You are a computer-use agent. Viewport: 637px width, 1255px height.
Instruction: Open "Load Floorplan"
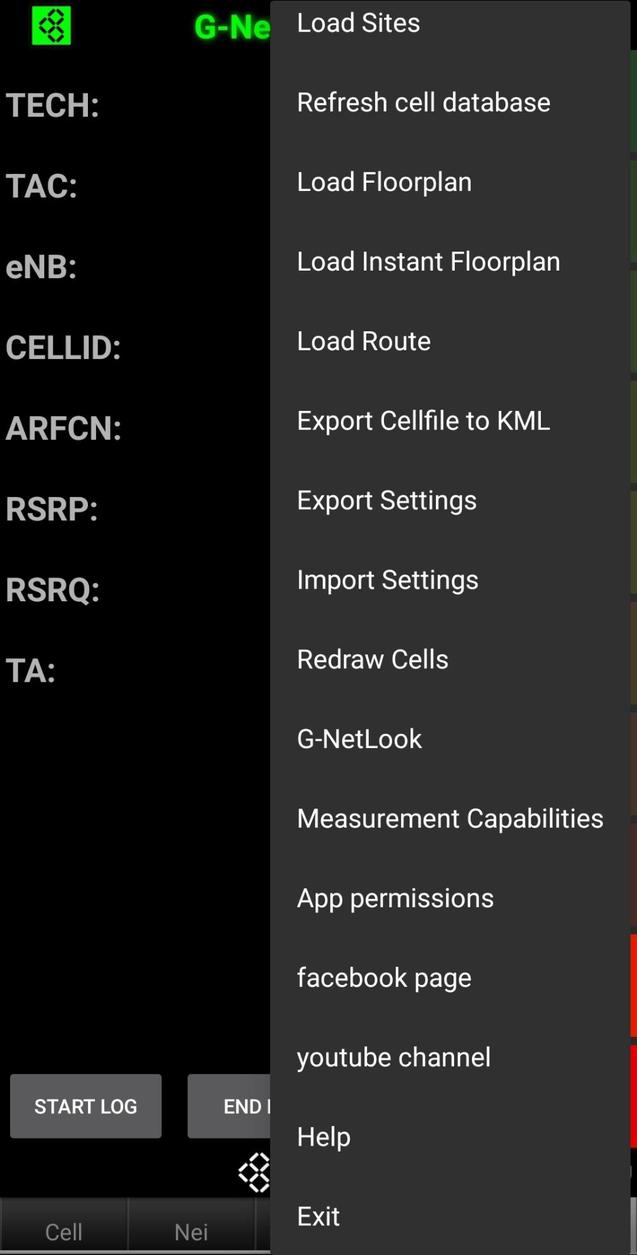(384, 181)
